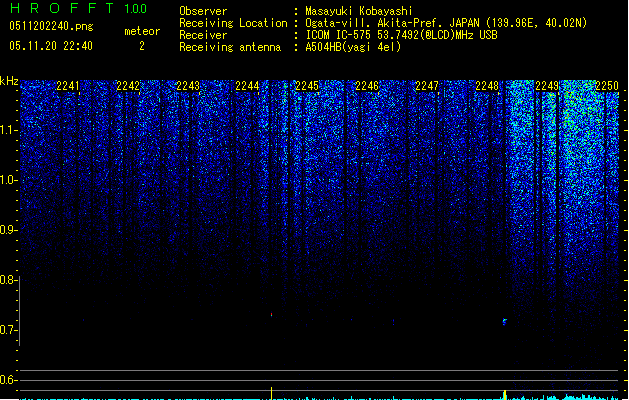Screen dimensions: 629x400
Task: Click the 0.8 frequency axis label
Action: pyautogui.click(x=8, y=280)
